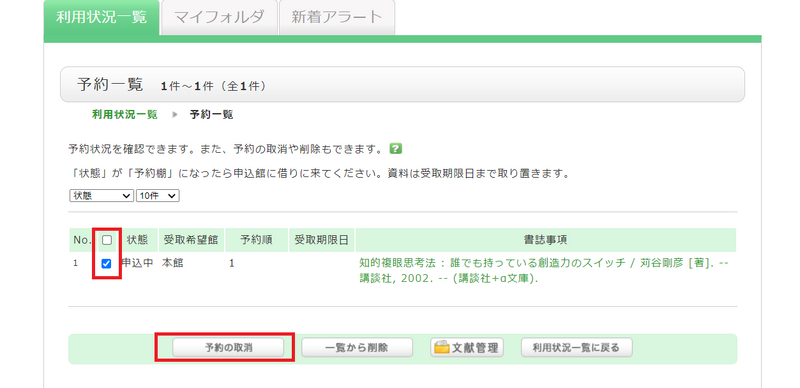Click the 申込中 status cell

point(137,264)
